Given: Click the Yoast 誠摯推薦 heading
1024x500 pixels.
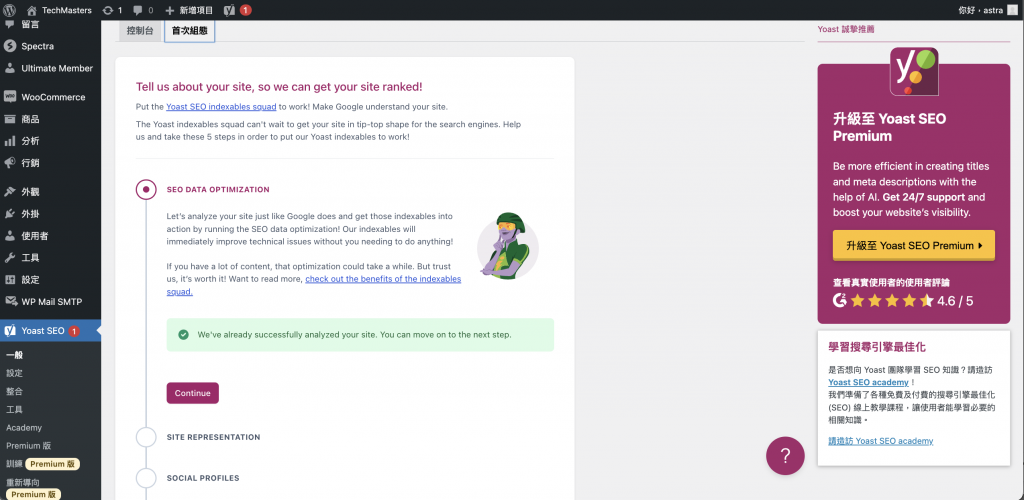Looking at the screenshot, I should coord(846,29).
